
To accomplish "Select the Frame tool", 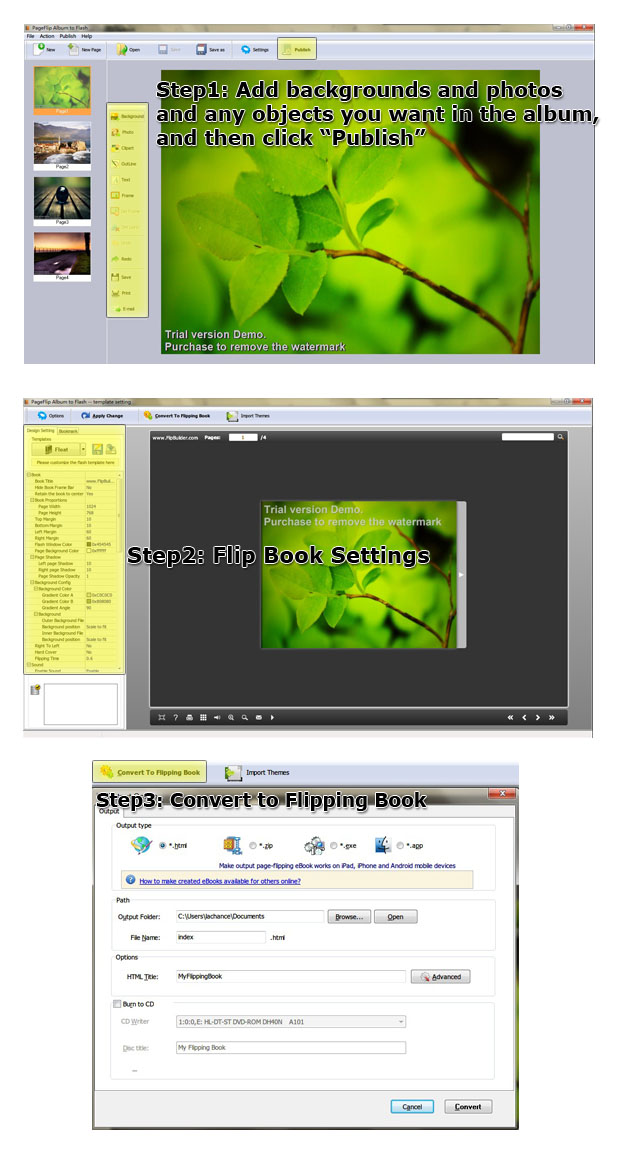I will coord(122,195).
